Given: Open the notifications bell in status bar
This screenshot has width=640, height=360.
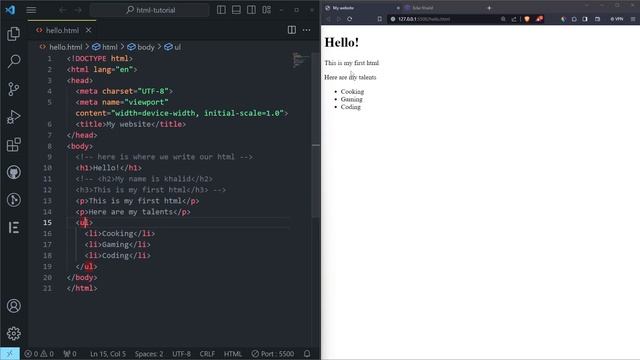Looking at the screenshot, I should (x=307, y=354).
